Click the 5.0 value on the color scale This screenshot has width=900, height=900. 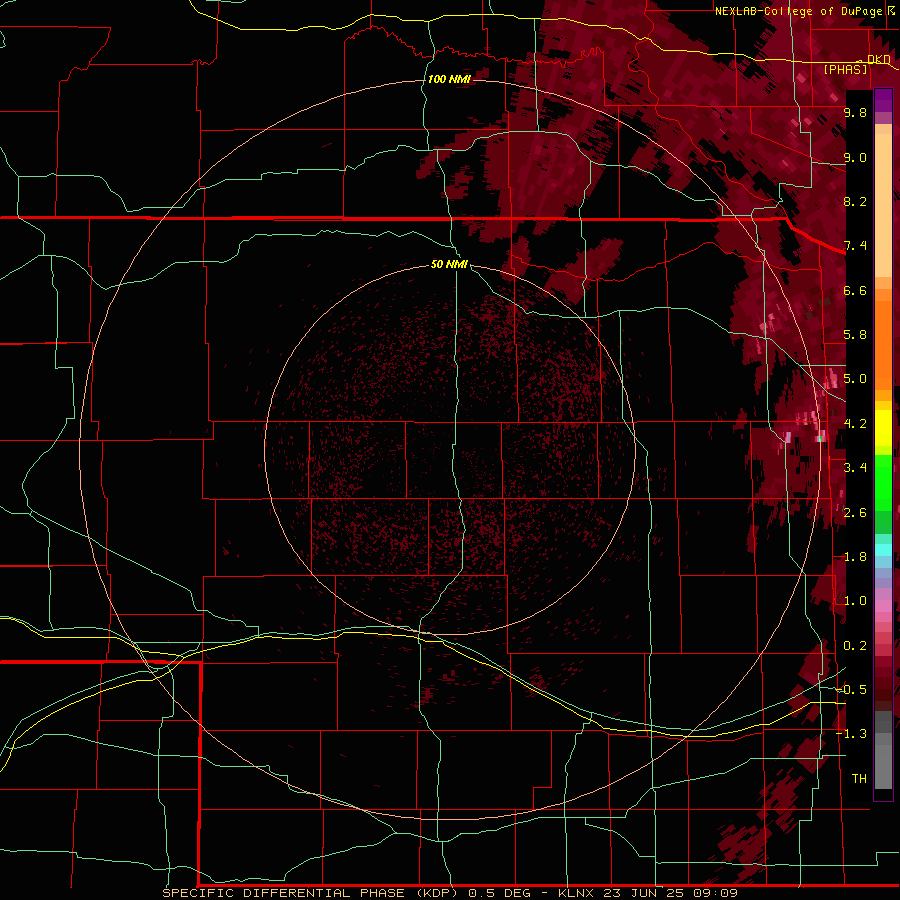(x=855, y=379)
